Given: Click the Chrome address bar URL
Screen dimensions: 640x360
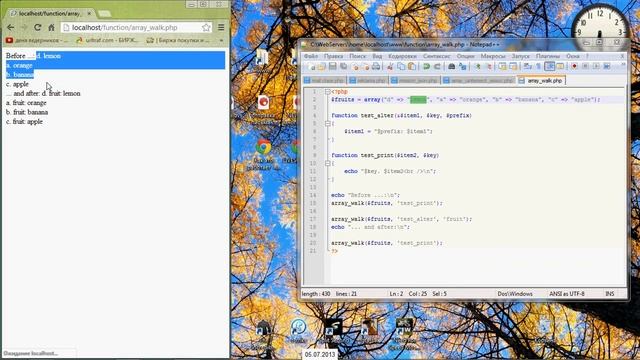Looking at the screenshot, I should (x=124, y=28).
